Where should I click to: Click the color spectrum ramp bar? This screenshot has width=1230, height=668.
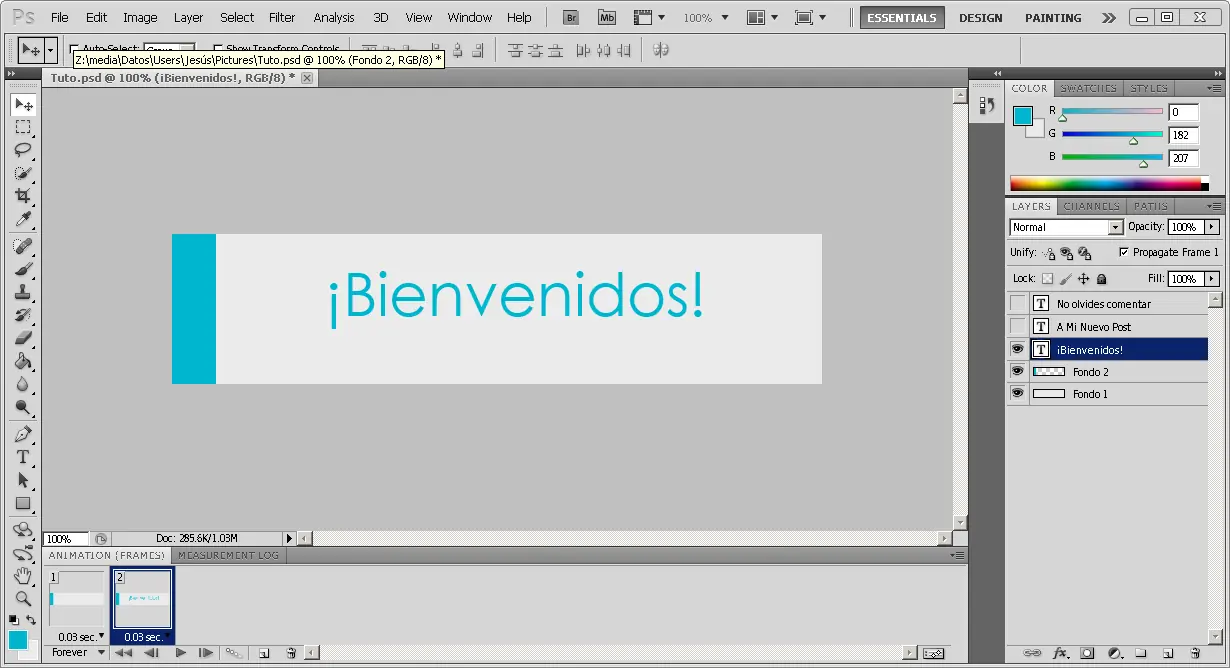coord(1104,183)
